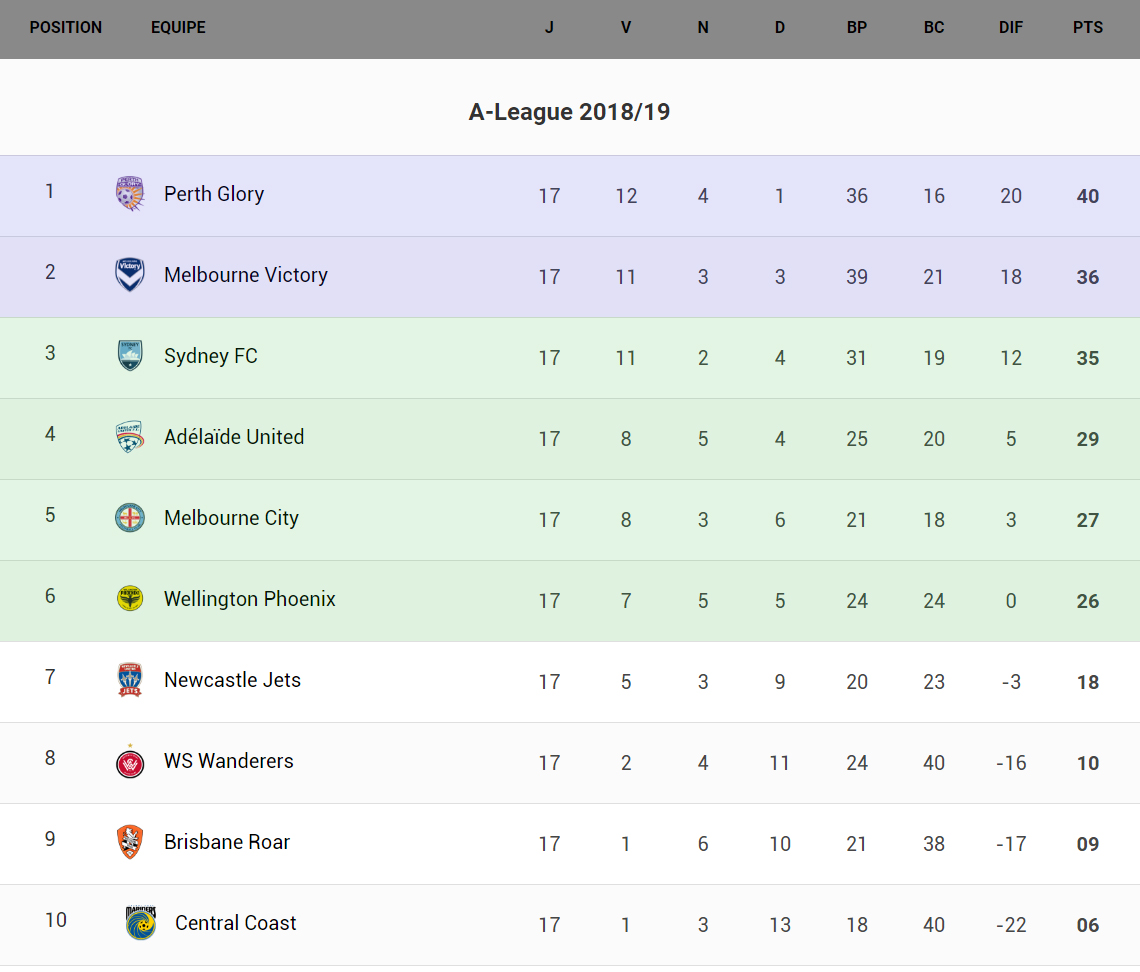Select the Newcastle Jets crest

[x=130, y=680]
